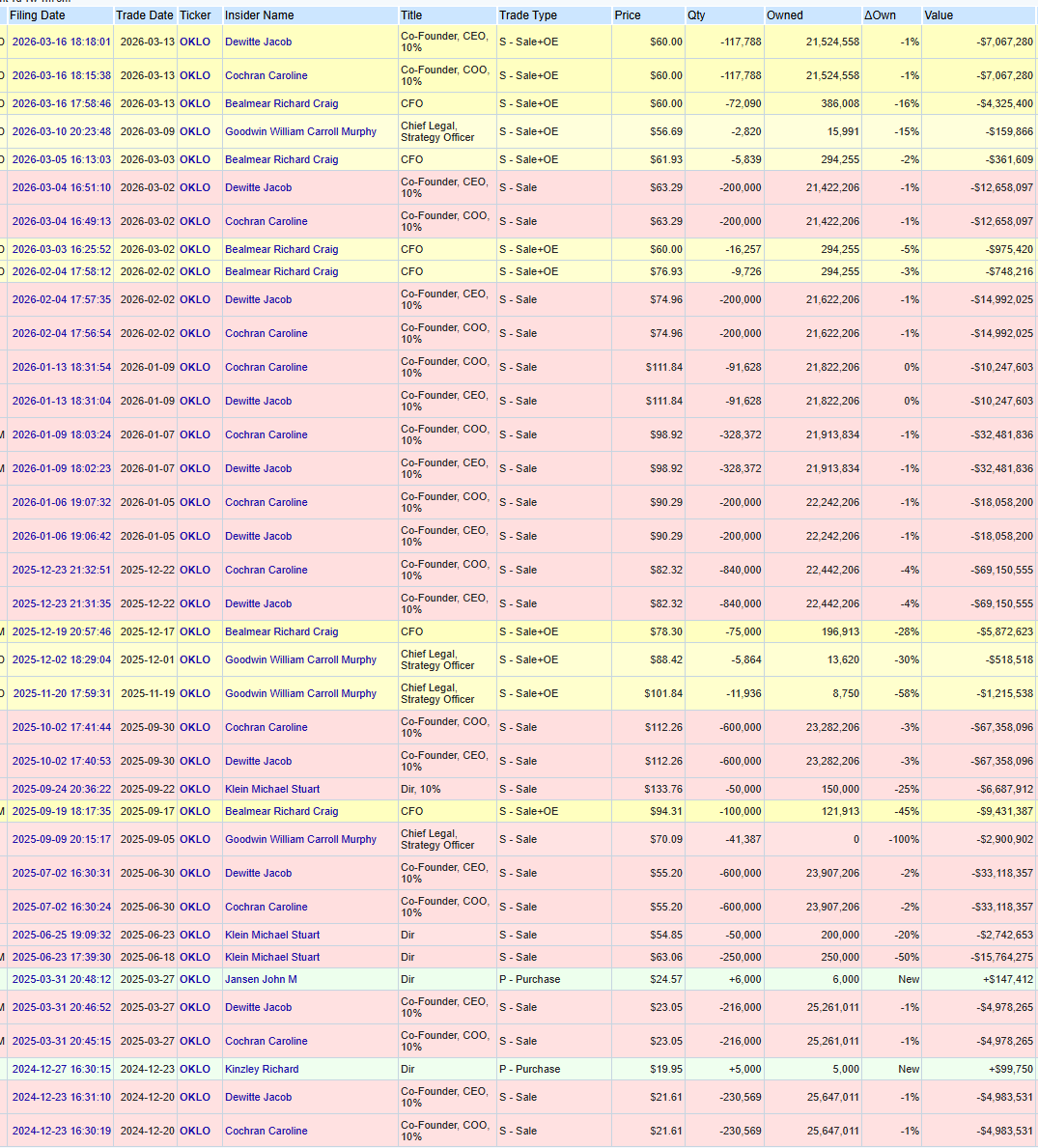1038x1148 pixels.
Task: Select the value -$4,325,400
Action: [1004, 103]
